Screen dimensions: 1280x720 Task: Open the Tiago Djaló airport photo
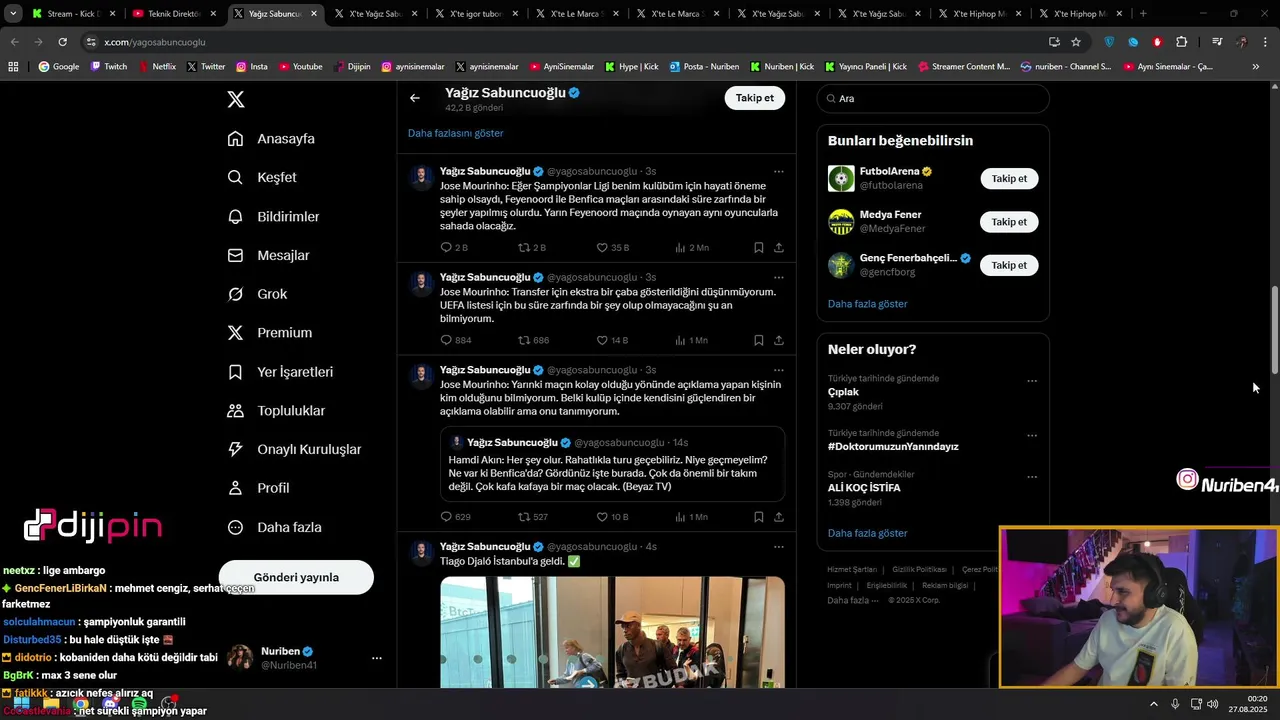coord(612,632)
